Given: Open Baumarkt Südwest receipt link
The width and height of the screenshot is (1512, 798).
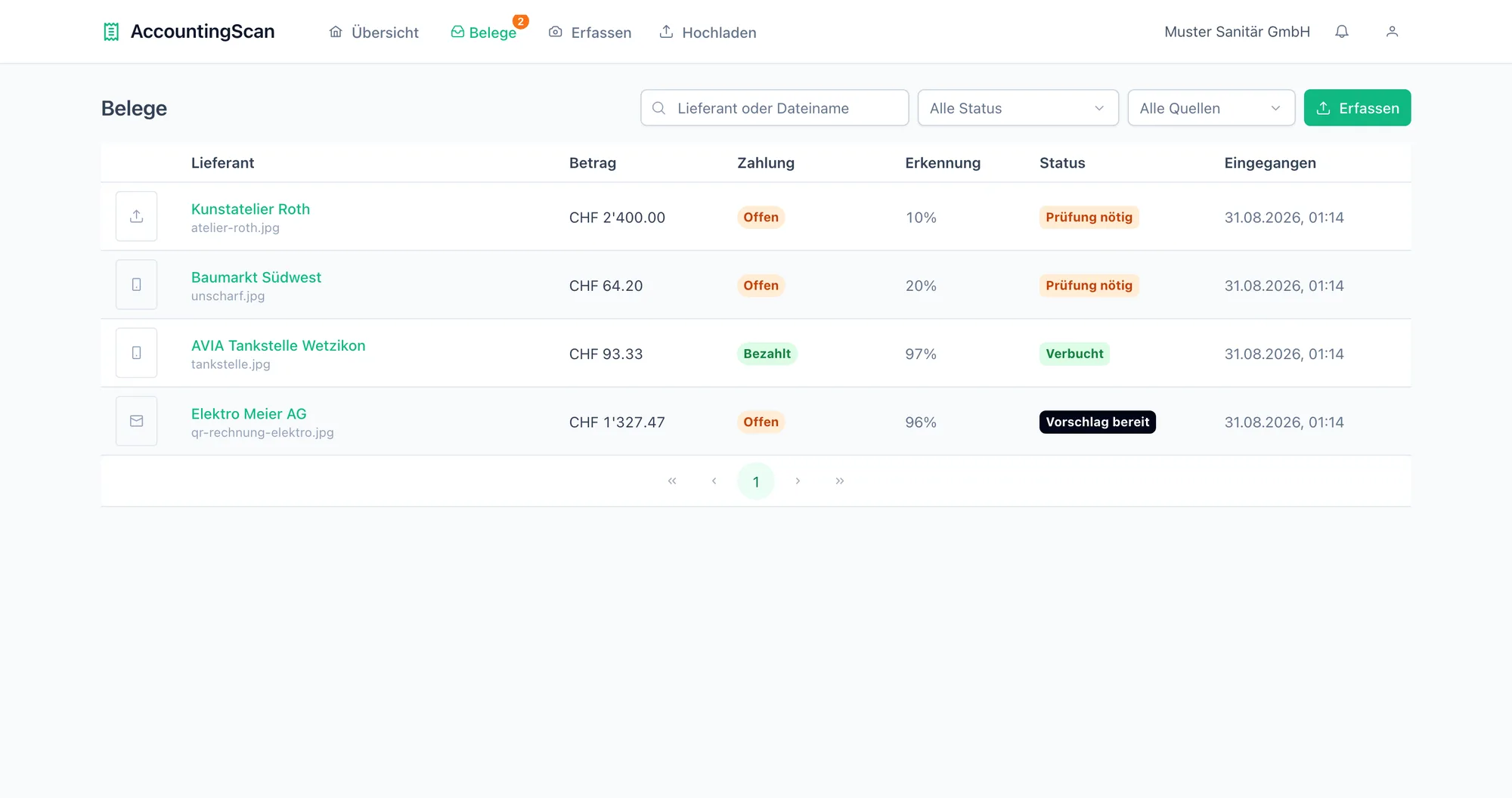Looking at the screenshot, I should (x=256, y=277).
